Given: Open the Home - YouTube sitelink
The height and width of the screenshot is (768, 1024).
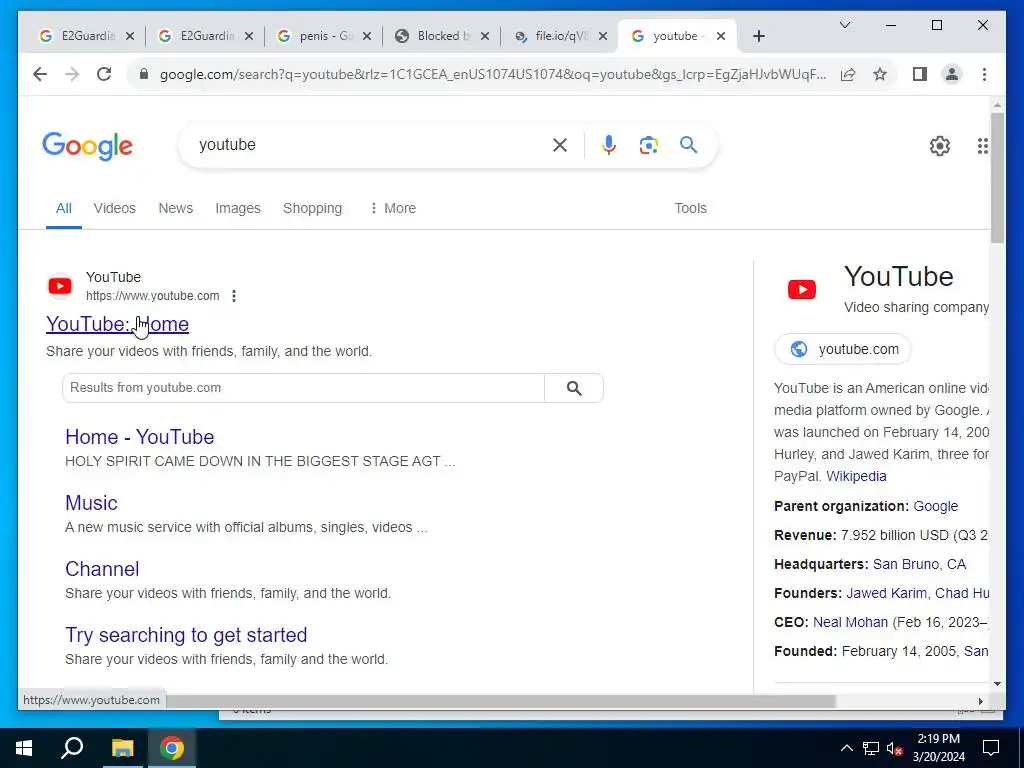Looking at the screenshot, I should pos(140,437).
